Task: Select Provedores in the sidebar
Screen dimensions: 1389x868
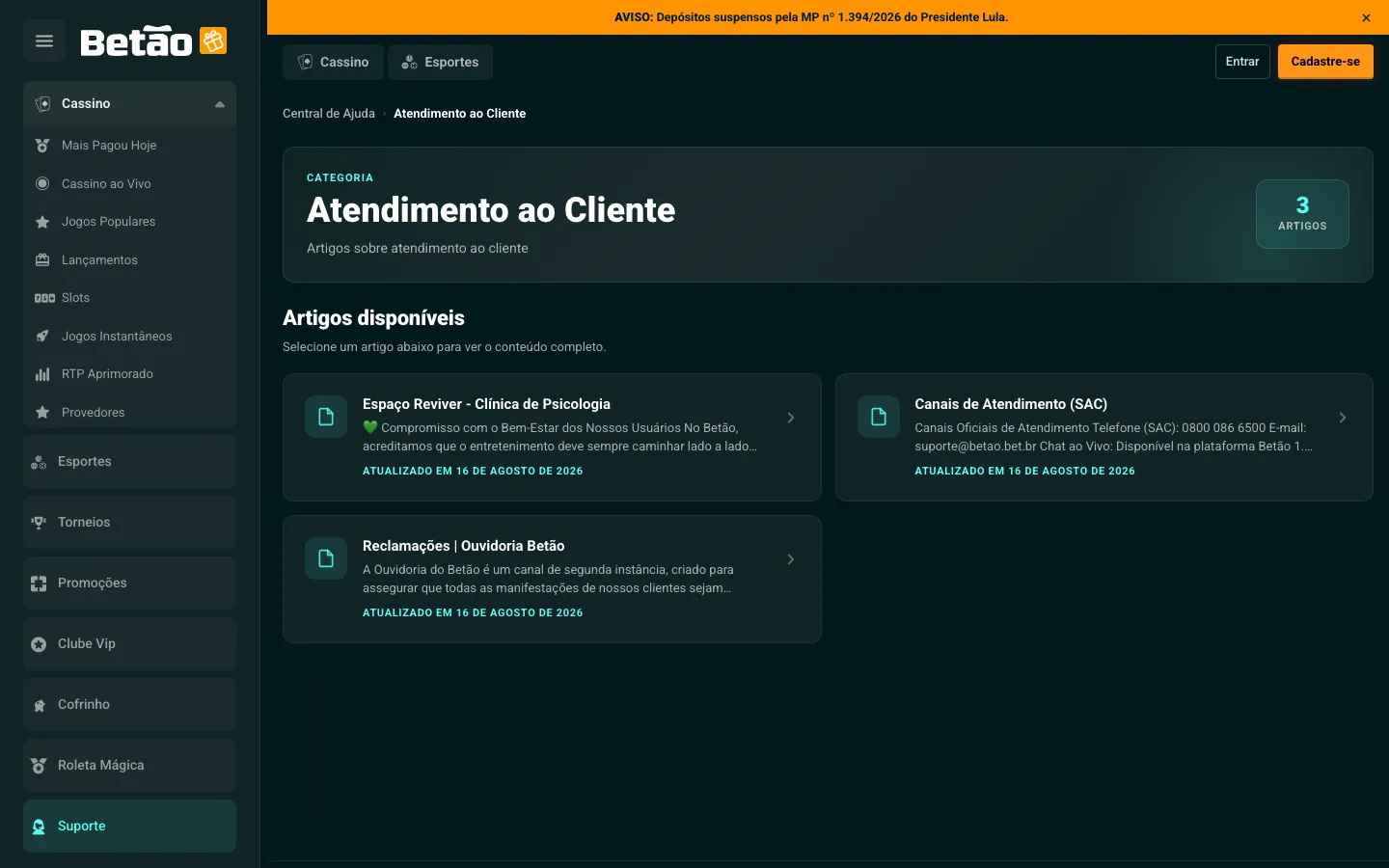Action: pos(129,412)
